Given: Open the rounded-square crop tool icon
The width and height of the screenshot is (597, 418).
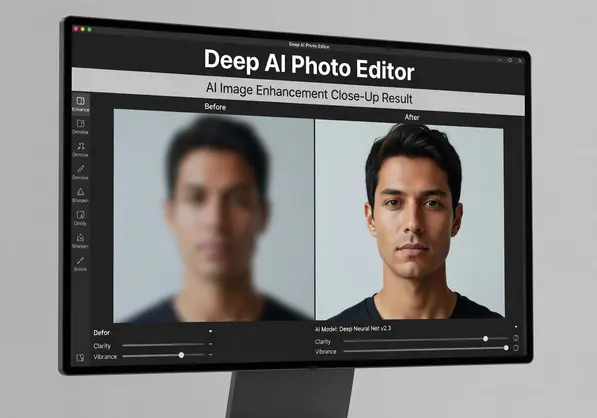Looking at the screenshot, I should (x=80, y=215).
